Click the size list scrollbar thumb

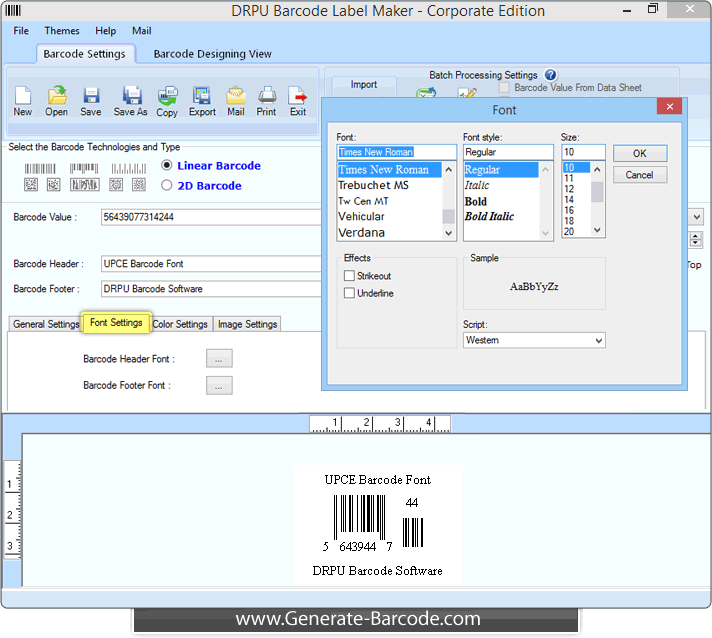(x=598, y=192)
